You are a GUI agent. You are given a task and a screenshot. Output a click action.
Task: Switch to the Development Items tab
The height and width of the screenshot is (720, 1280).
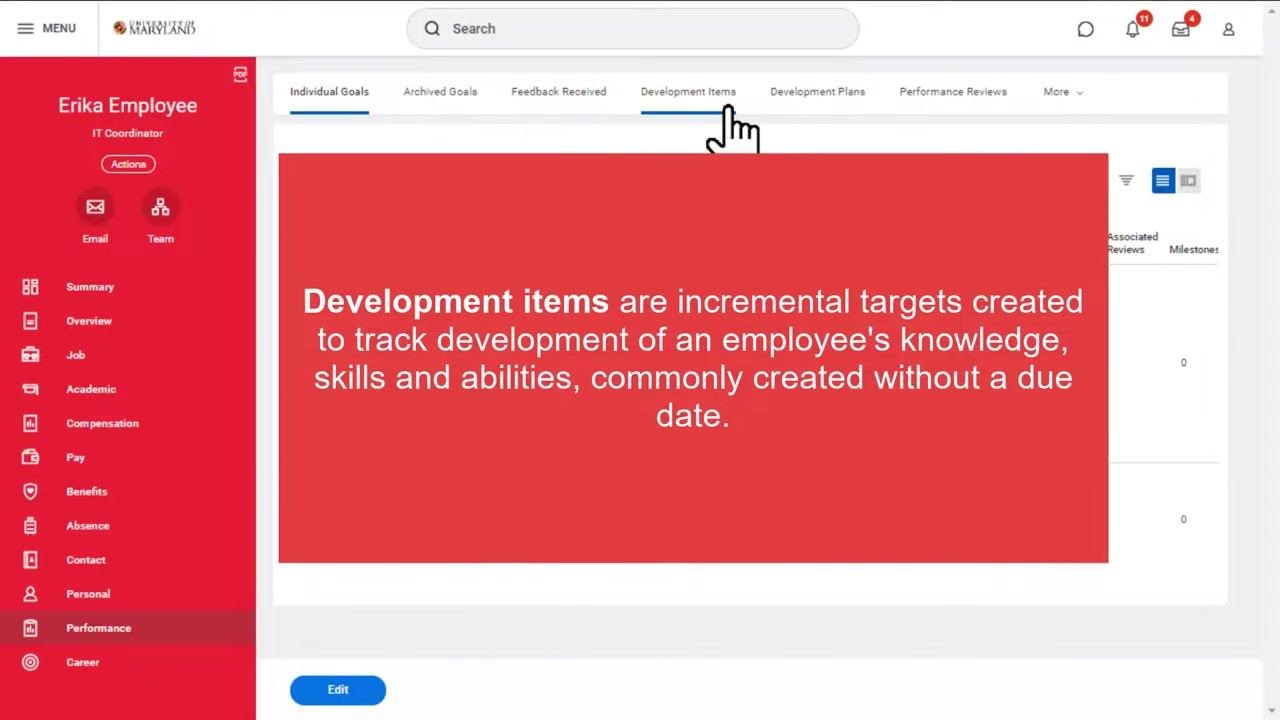point(688,92)
